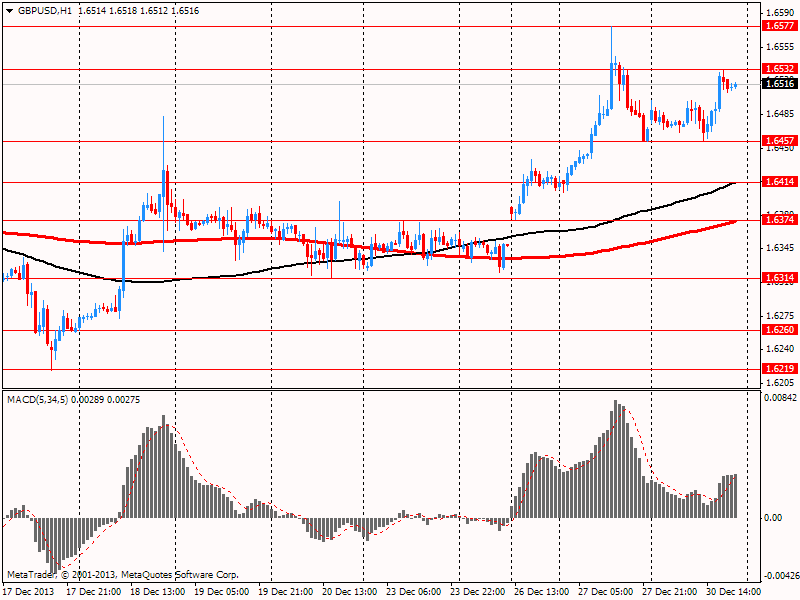Viewport: 800px width, 600px height.
Task: Click the 27 Dec 21:00 time axis label
Action: coord(670,592)
